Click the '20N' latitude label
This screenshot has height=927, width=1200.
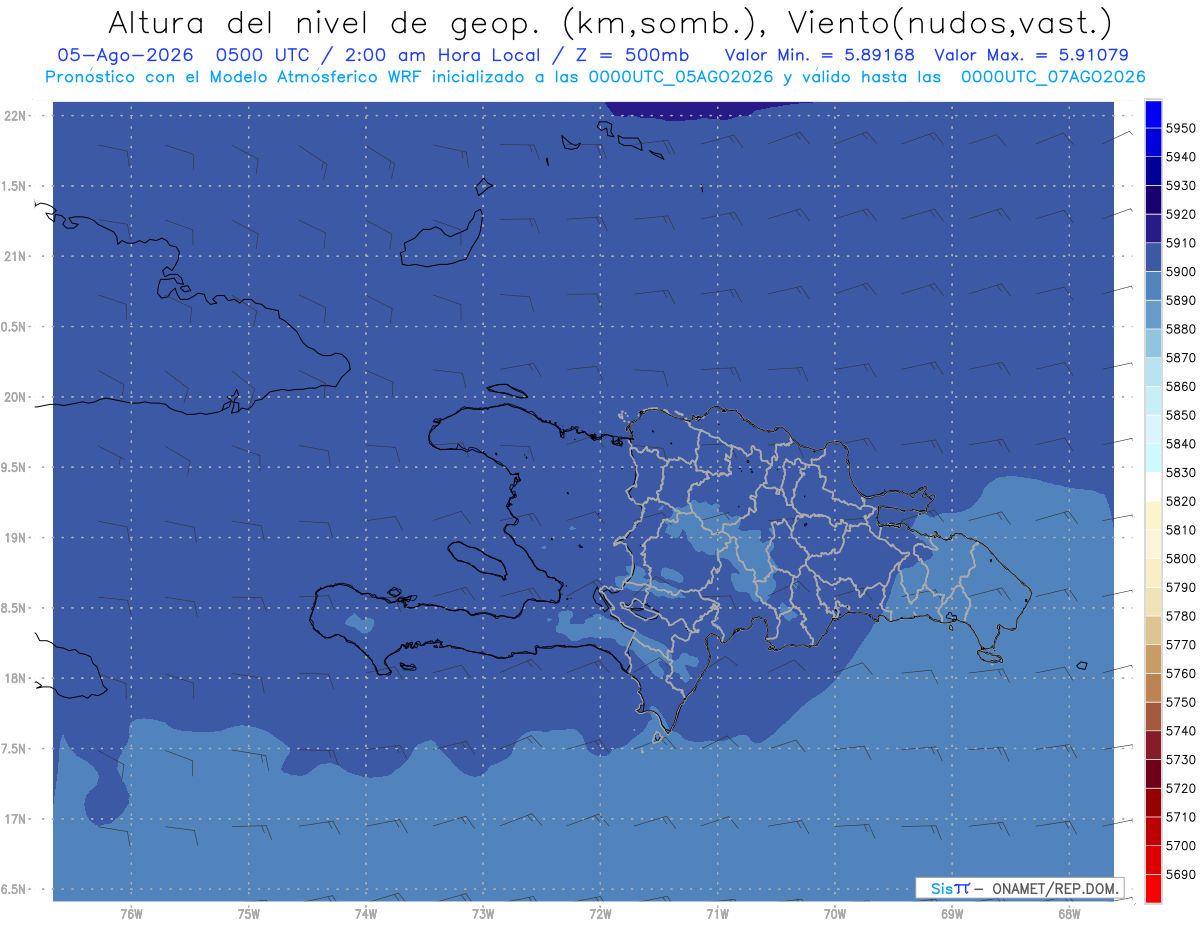[16, 398]
